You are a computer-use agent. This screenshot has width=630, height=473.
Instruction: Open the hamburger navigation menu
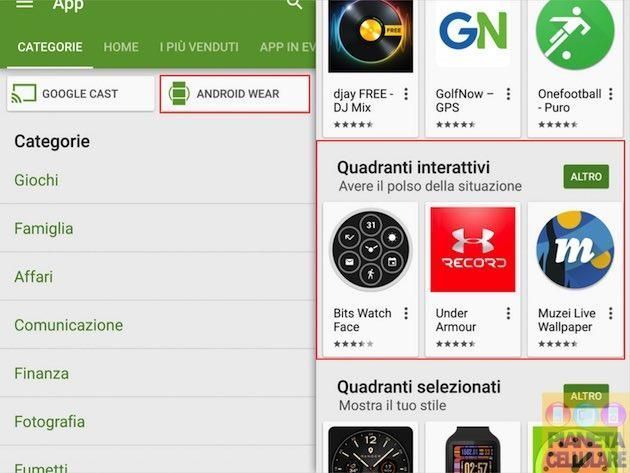tap(24, 4)
